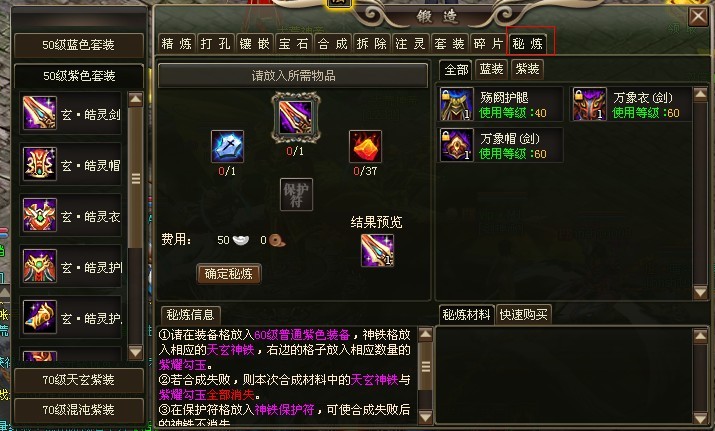Expand the 70级天玄紫装 category
The width and height of the screenshot is (715, 431).
(x=78, y=380)
